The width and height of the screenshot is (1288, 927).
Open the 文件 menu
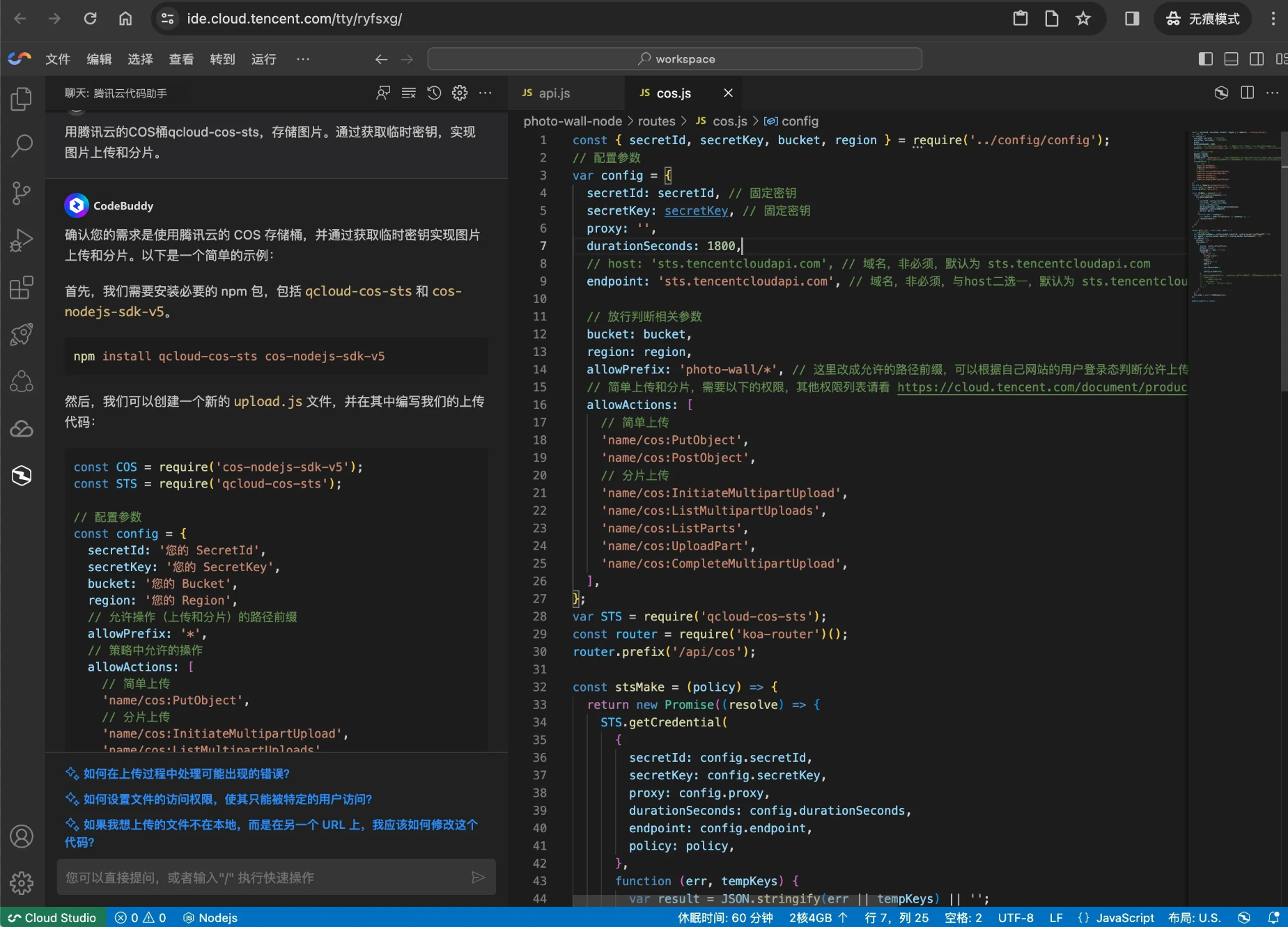point(58,59)
